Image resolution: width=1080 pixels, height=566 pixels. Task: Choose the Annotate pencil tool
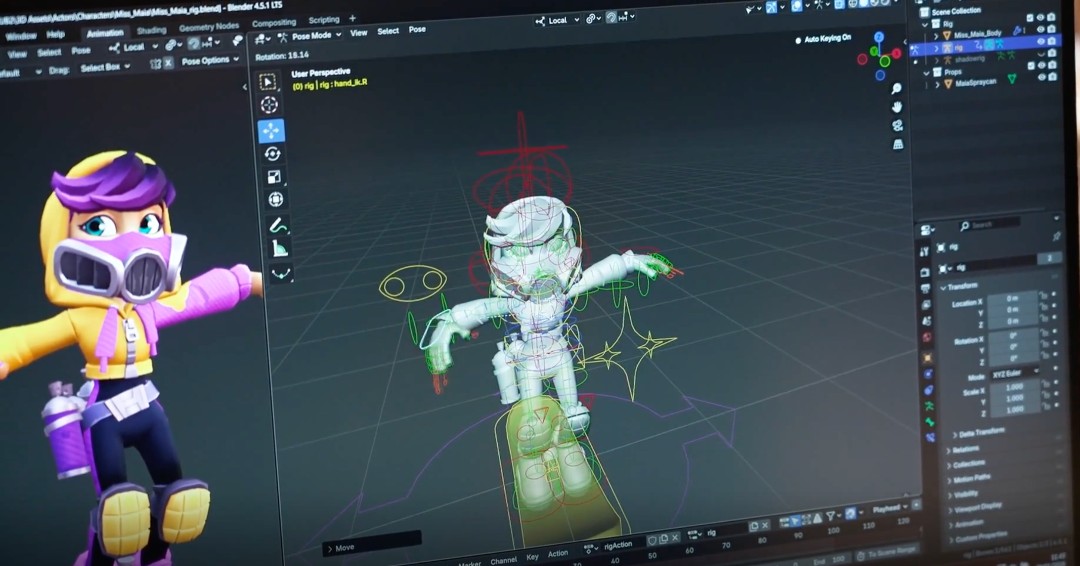coord(278,225)
